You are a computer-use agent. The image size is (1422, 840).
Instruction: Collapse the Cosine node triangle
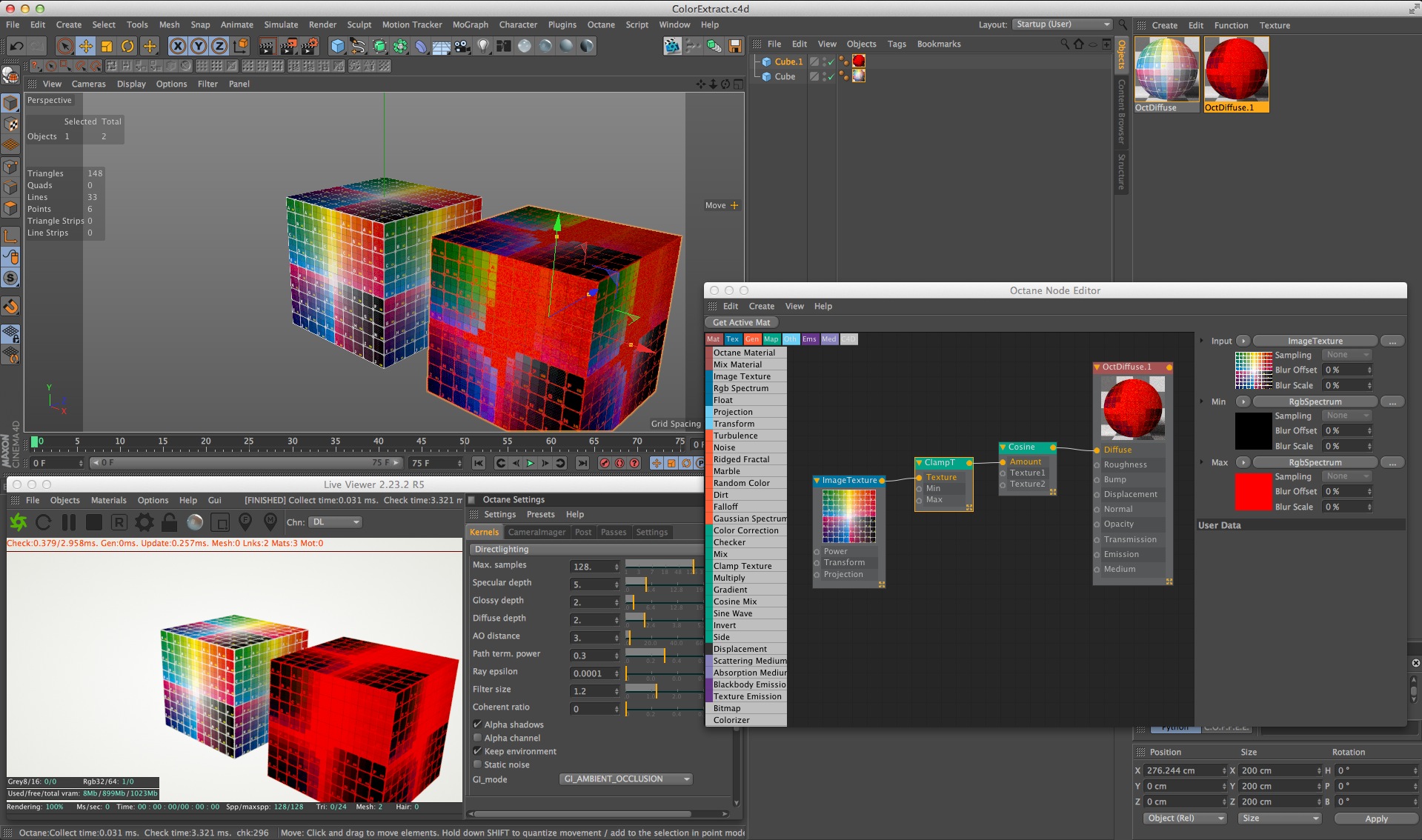pos(1003,447)
